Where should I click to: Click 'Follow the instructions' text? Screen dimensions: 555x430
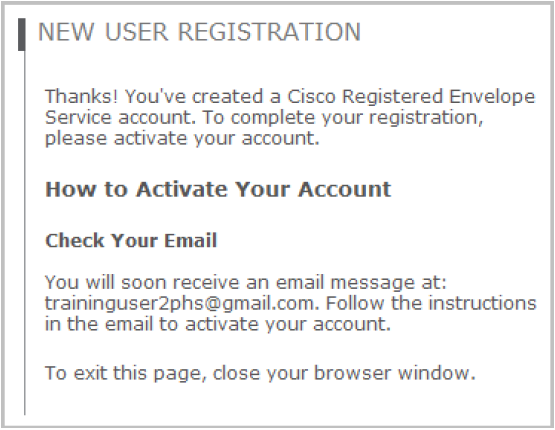click(x=431, y=303)
